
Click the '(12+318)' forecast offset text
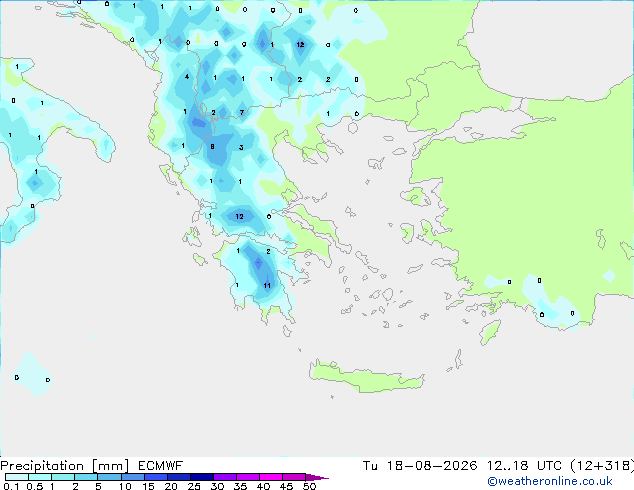pyautogui.click(x=602, y=466)
